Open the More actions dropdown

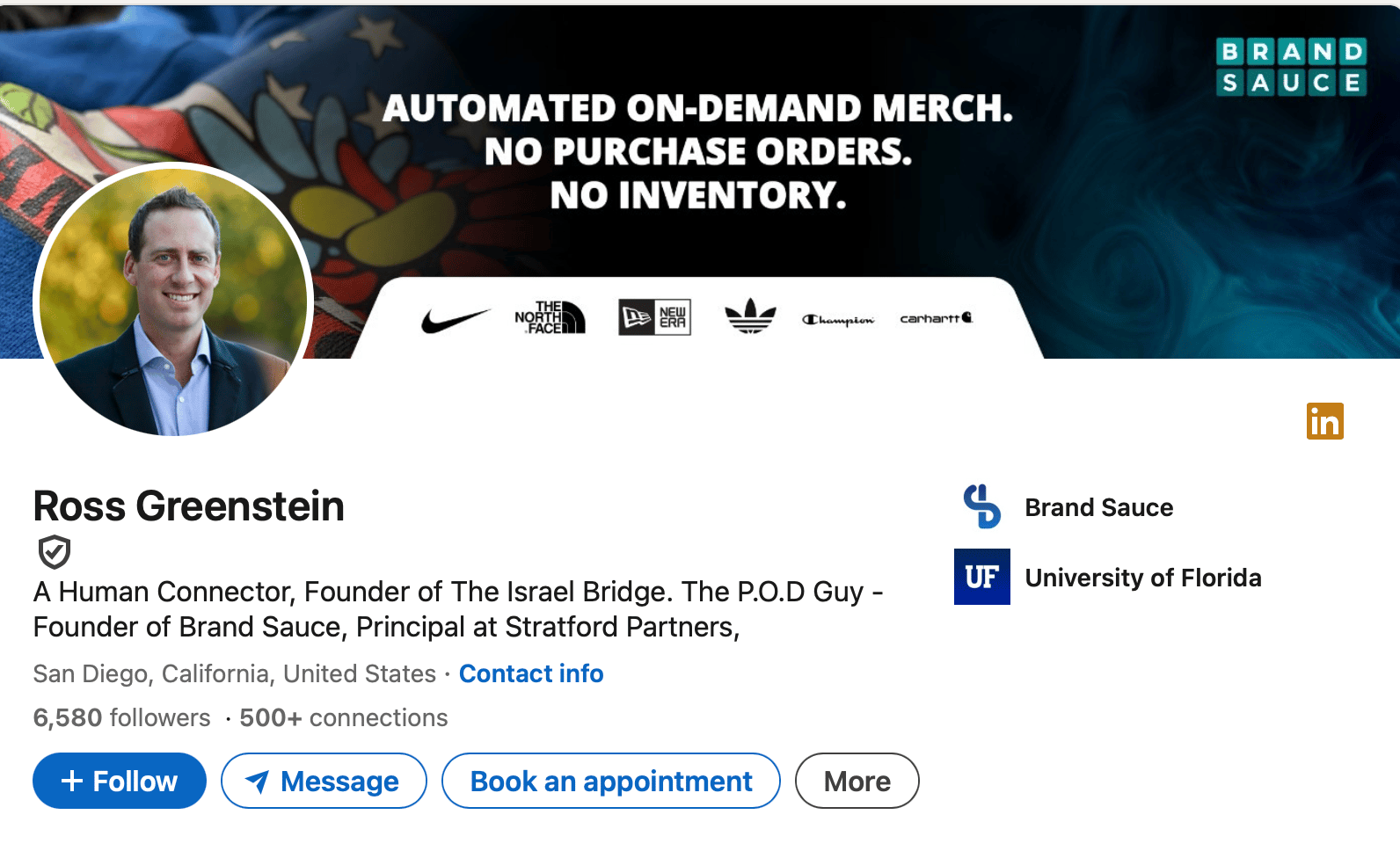click(x=857, y=781)
